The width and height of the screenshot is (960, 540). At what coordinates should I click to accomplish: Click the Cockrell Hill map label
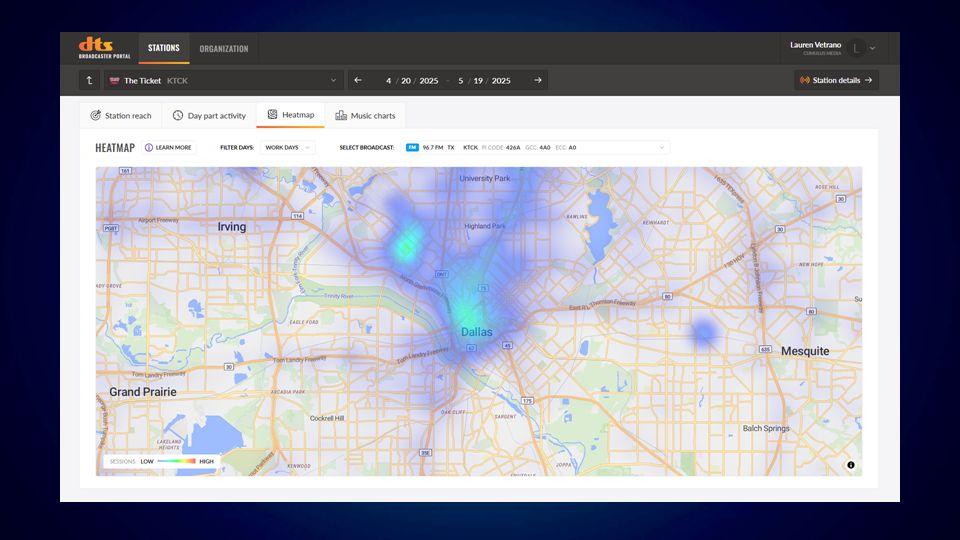(x=327, y=418)
